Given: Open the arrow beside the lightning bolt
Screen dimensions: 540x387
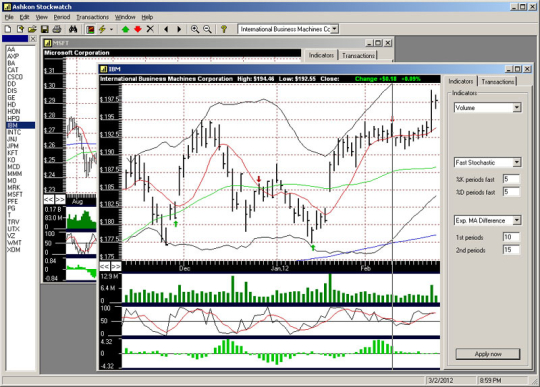Looking at the screenshot, I should 111,29.
